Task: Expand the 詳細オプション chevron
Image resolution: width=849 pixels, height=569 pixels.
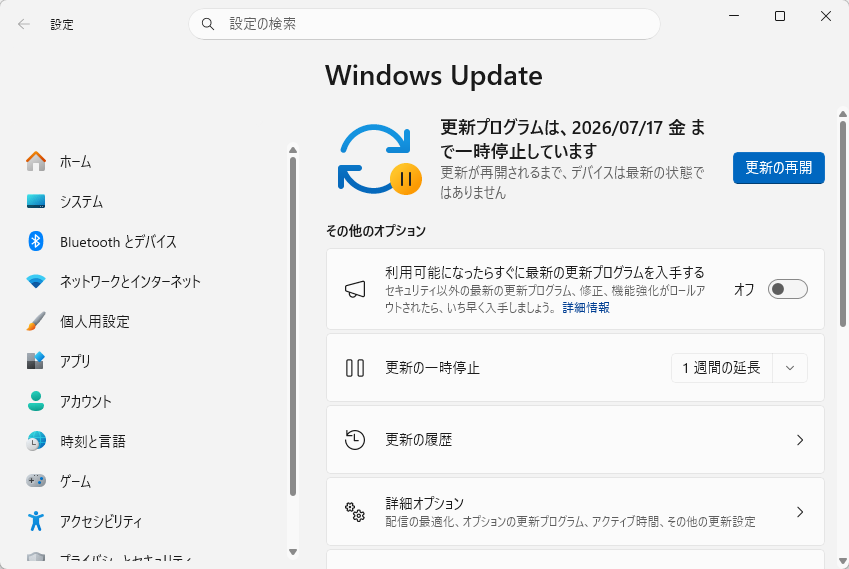Action: tap(800, 512)
